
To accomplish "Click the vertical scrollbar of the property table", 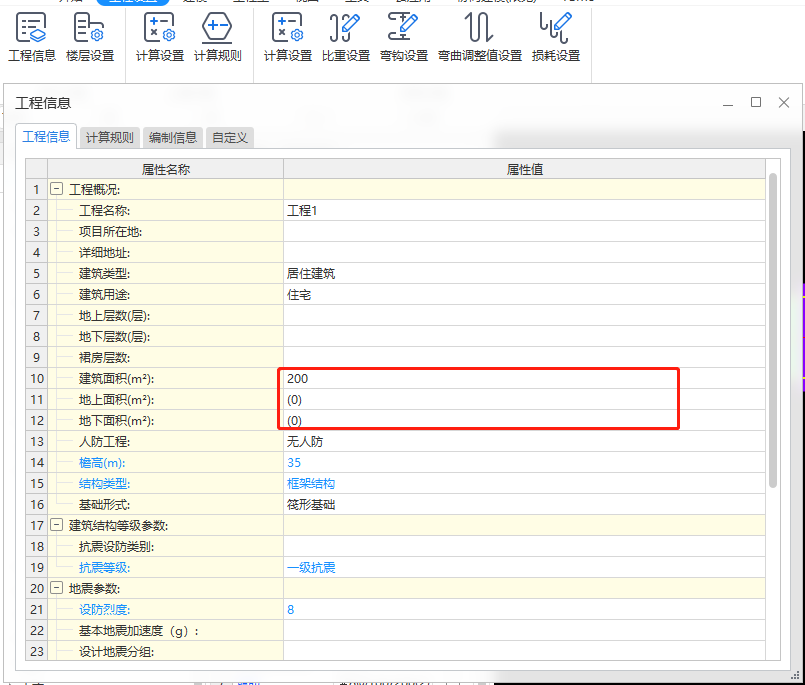I will coord(773,330).
